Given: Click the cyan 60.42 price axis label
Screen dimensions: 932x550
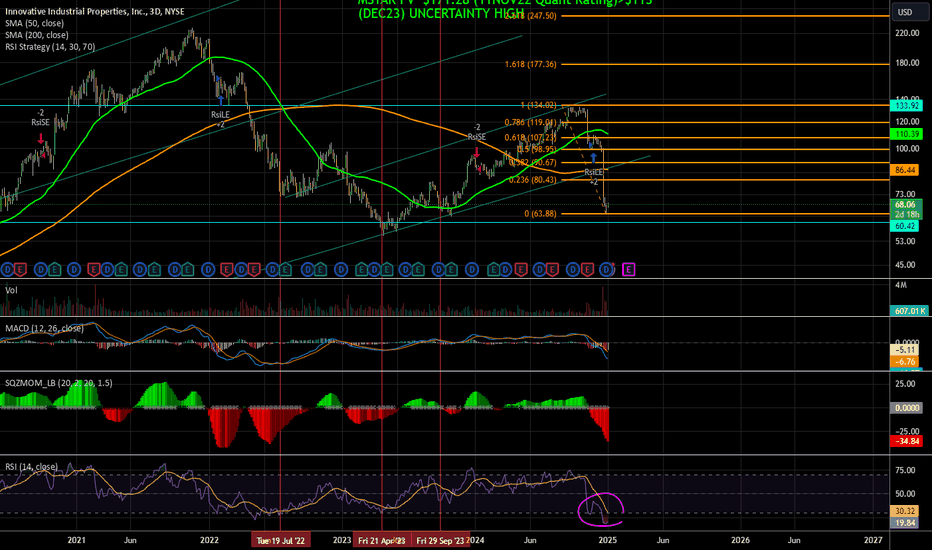Looking at the screenshot, I should point(905,226).
